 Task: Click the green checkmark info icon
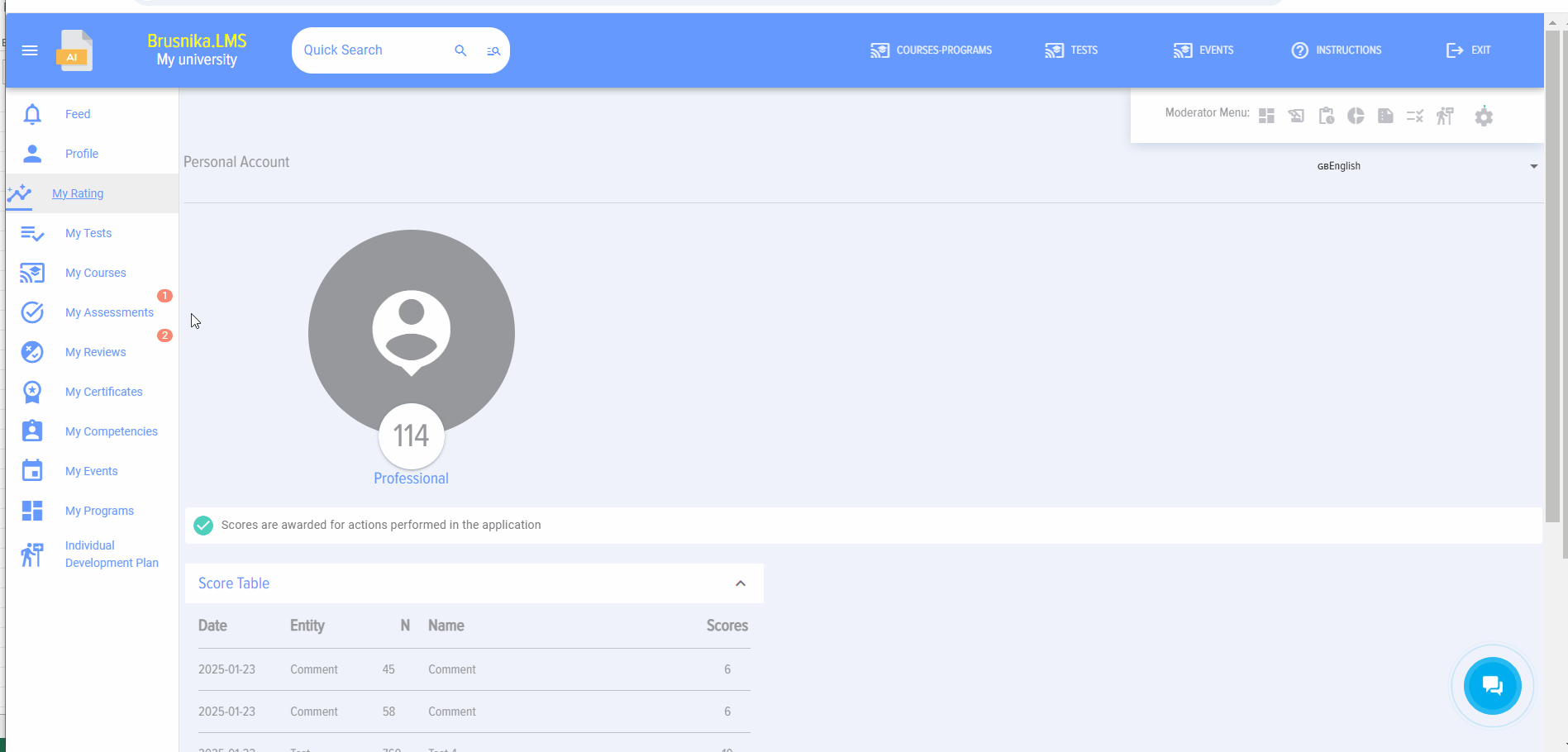click(x=203, y=525)
